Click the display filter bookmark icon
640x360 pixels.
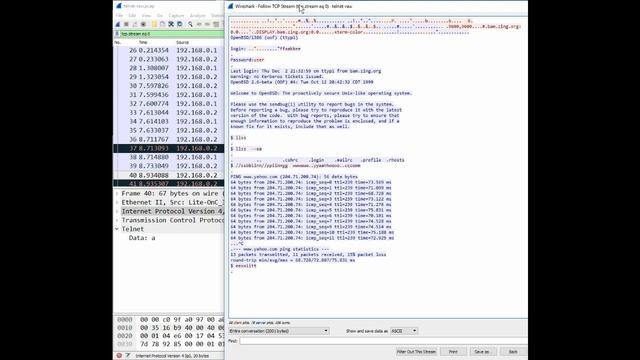tap(117, 34)
